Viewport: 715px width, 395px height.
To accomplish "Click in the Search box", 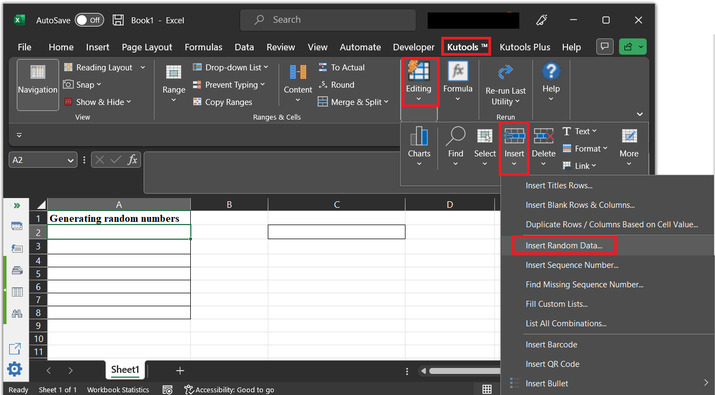I will point(328,20).
